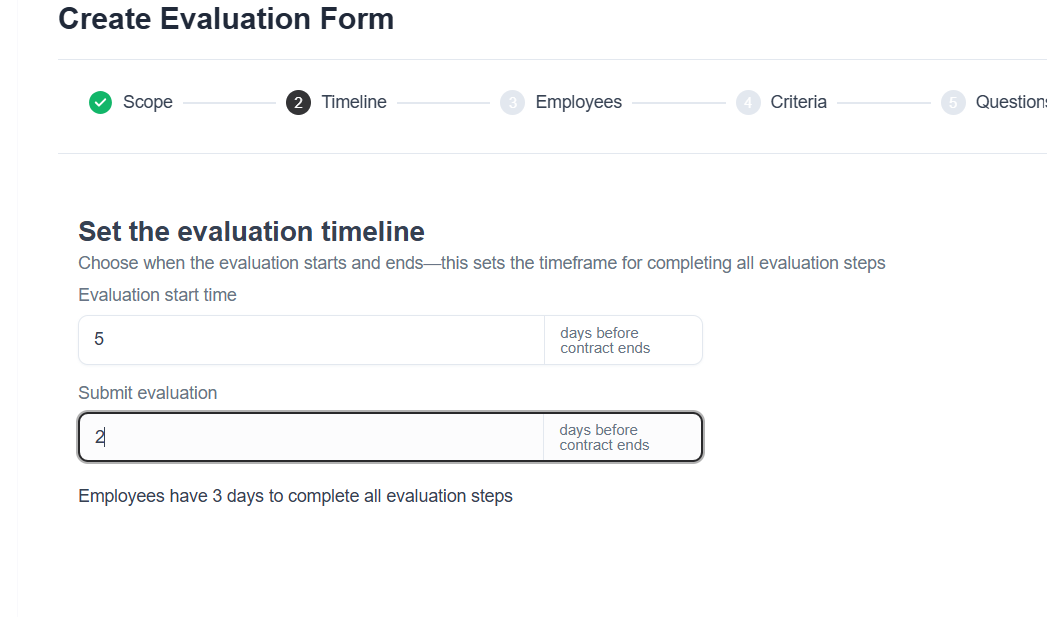Click into the Submit evaluation input field

click(310, 437)
